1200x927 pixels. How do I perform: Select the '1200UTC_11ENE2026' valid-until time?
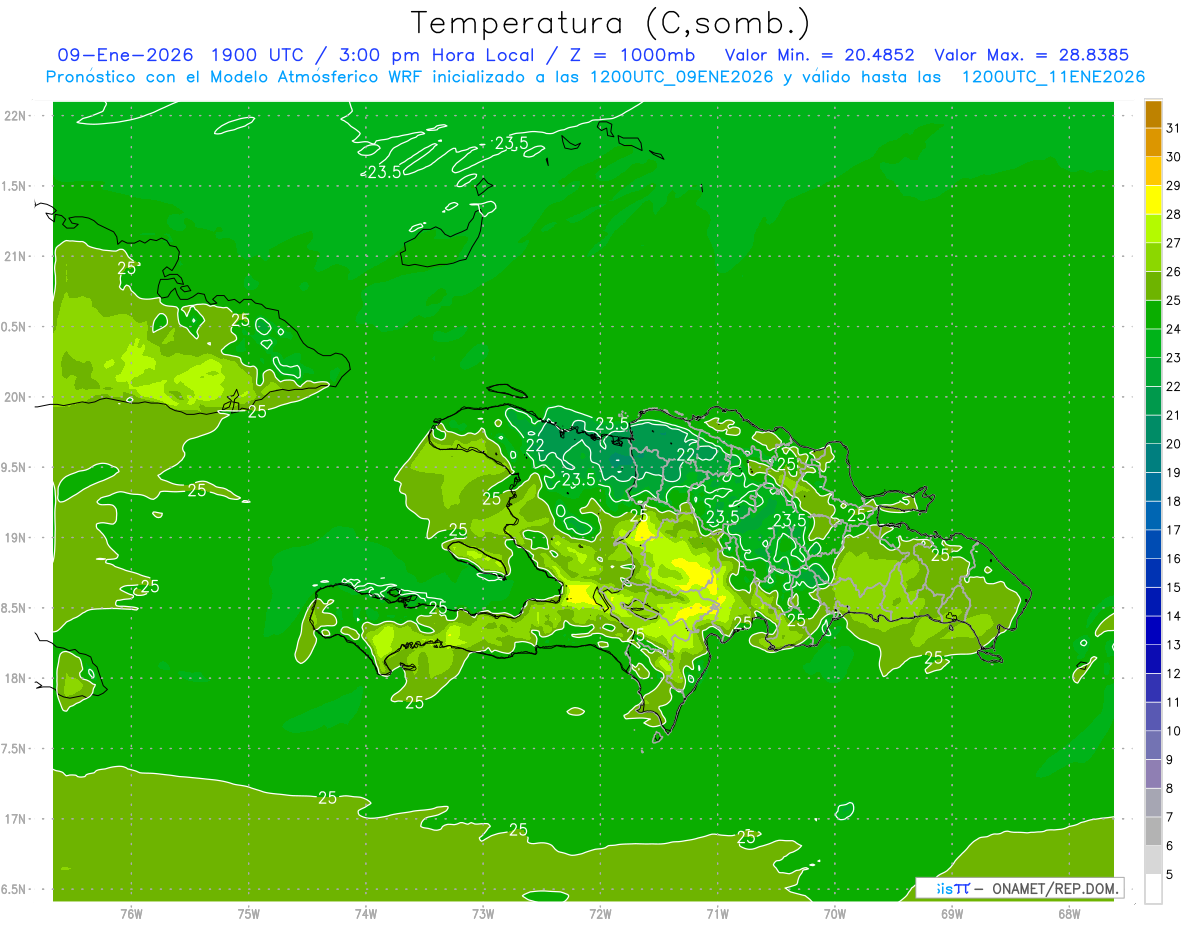(1053, 77)
